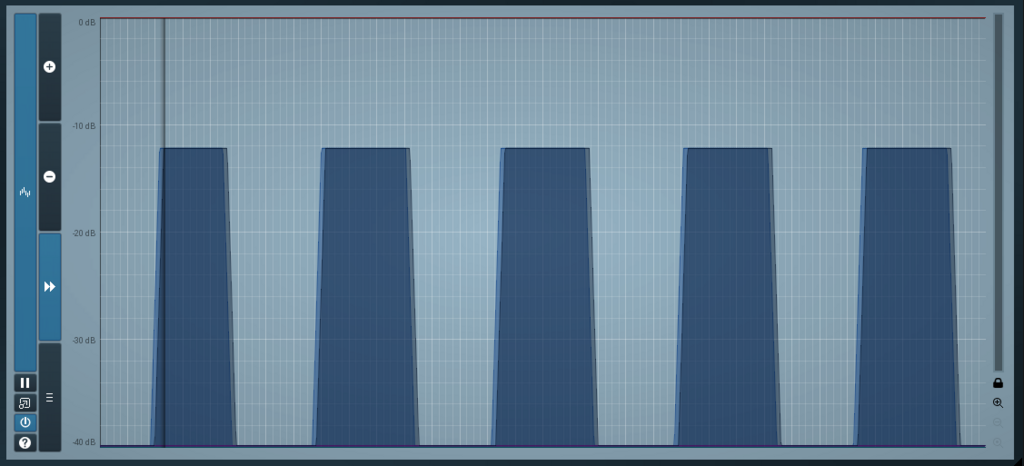Click the magnifier zoom-in icon at right
The height and width of the screenshot is (466, 1024).
(x=998, y=403)
